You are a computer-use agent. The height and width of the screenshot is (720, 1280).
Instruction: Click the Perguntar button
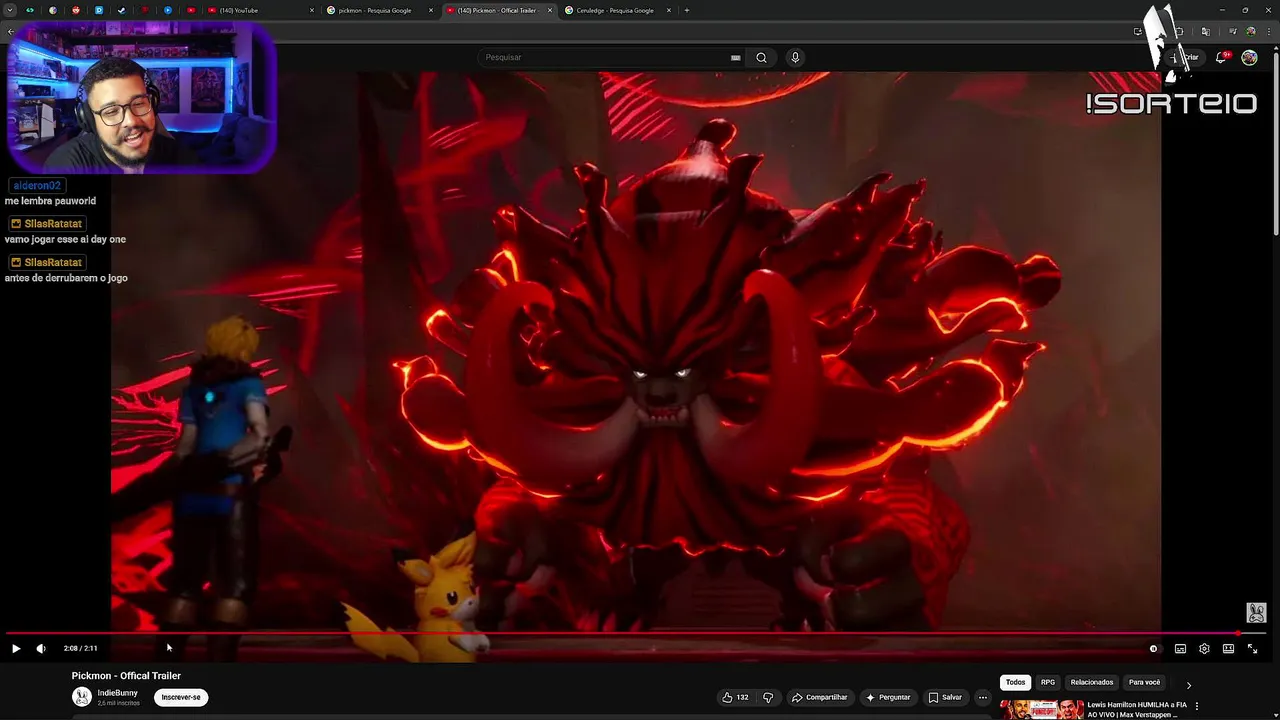(x=888, y=697)
